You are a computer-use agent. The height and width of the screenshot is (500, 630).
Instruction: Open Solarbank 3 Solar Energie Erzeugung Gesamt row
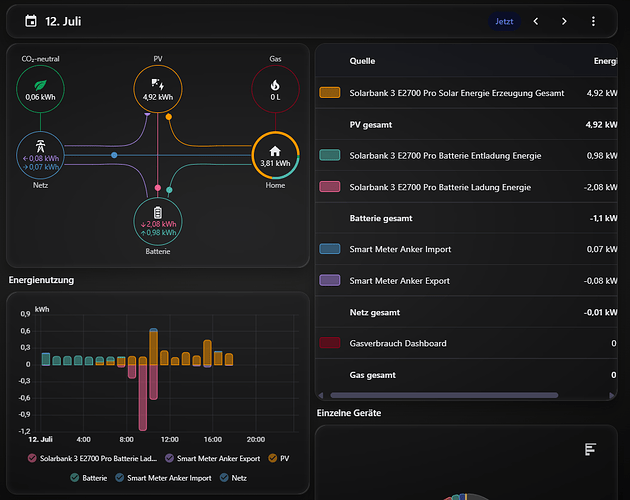pyautogui.click(x=466, y=93)
